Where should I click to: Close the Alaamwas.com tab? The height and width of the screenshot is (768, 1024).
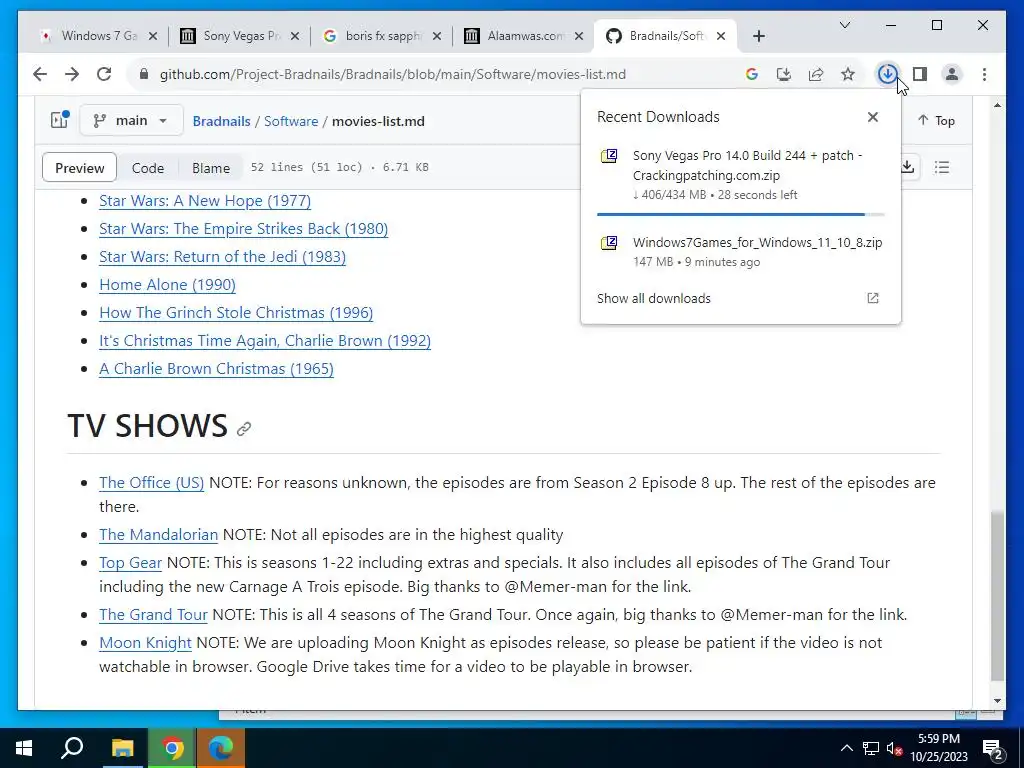pyautogui.click(x=579, y=37)
